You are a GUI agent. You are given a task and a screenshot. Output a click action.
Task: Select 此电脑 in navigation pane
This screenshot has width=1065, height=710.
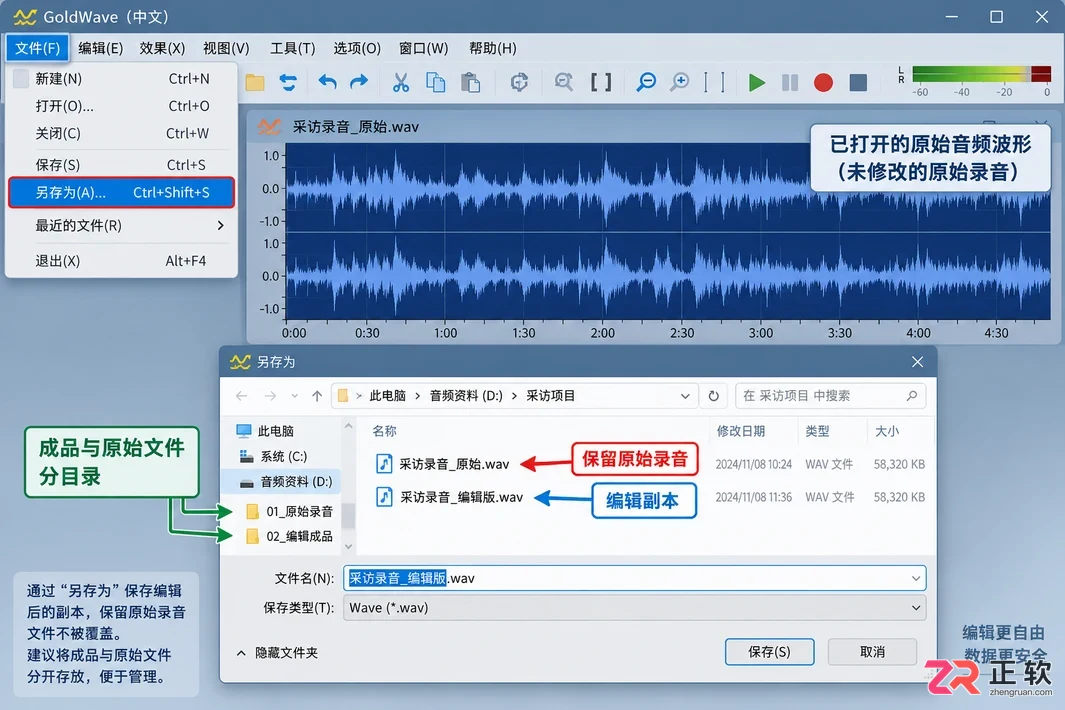[274, 431]
